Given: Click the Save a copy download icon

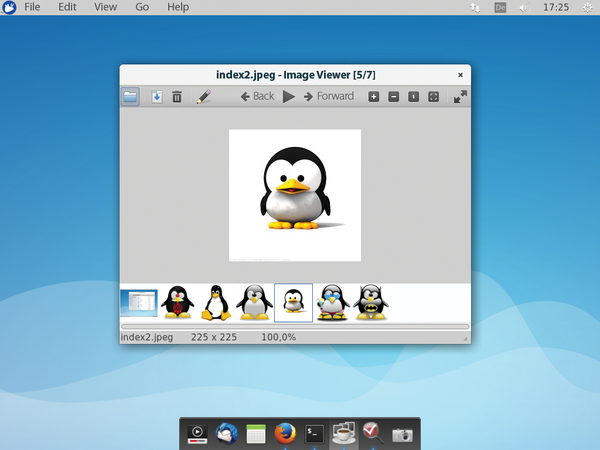Looking at the screenshot, I should coord(157,96).
